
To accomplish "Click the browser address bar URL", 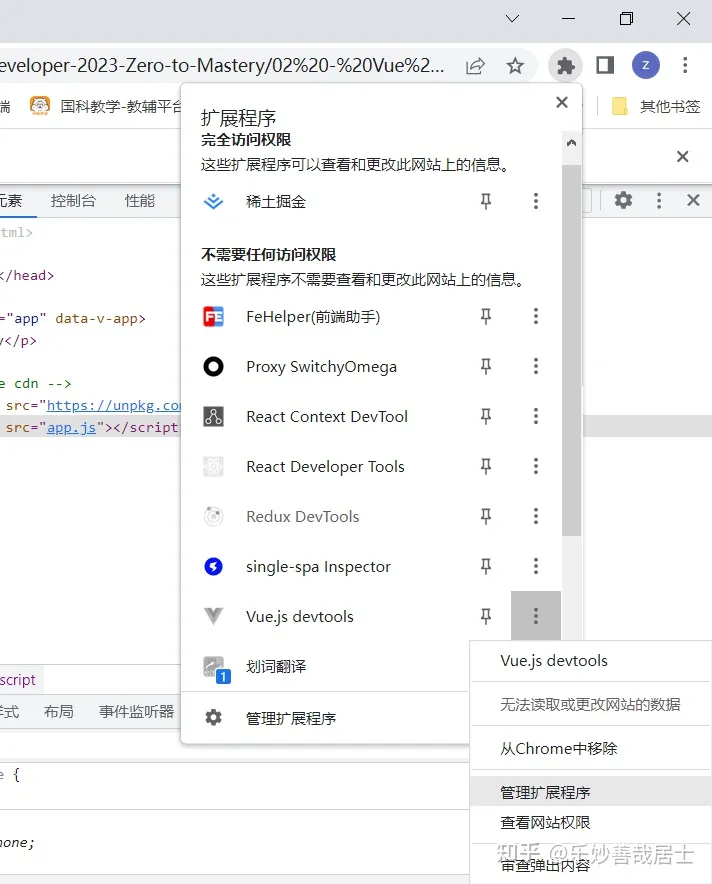I will [x=222, y=65].
